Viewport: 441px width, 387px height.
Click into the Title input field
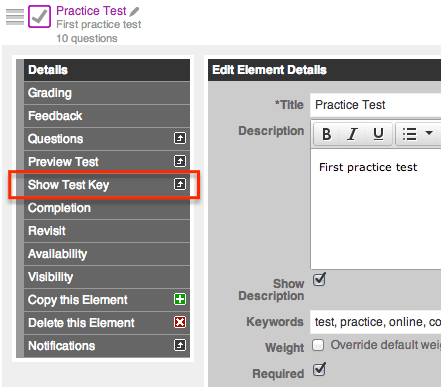point(376,105)
